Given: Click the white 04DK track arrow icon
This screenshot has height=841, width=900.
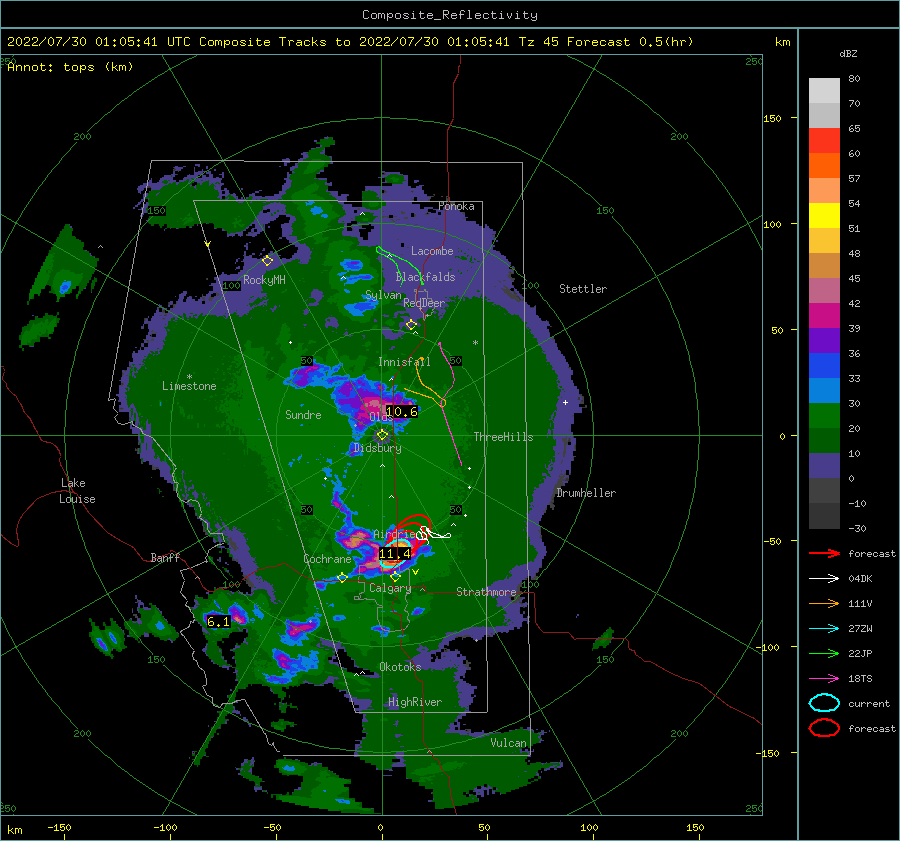Looking at the screenshot, I should pos(824,579).
